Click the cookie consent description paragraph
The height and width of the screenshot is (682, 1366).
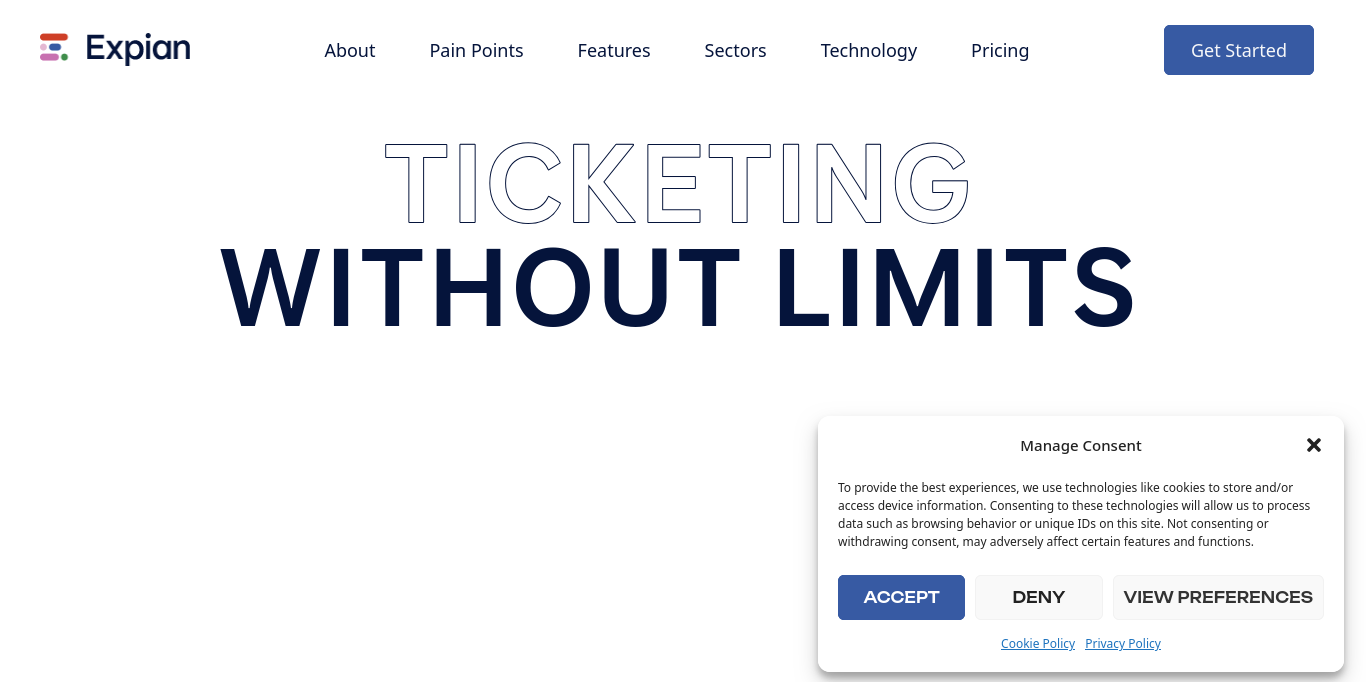click(1074, 515)
